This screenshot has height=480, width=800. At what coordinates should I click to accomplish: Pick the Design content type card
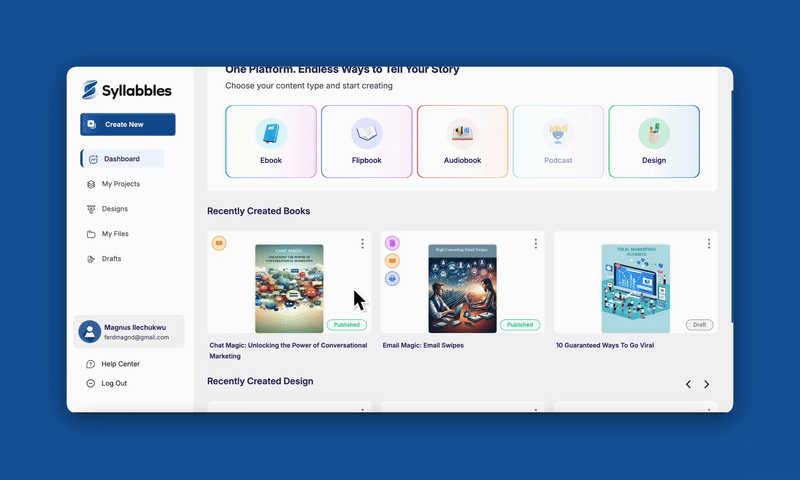(x=653, y=141)
